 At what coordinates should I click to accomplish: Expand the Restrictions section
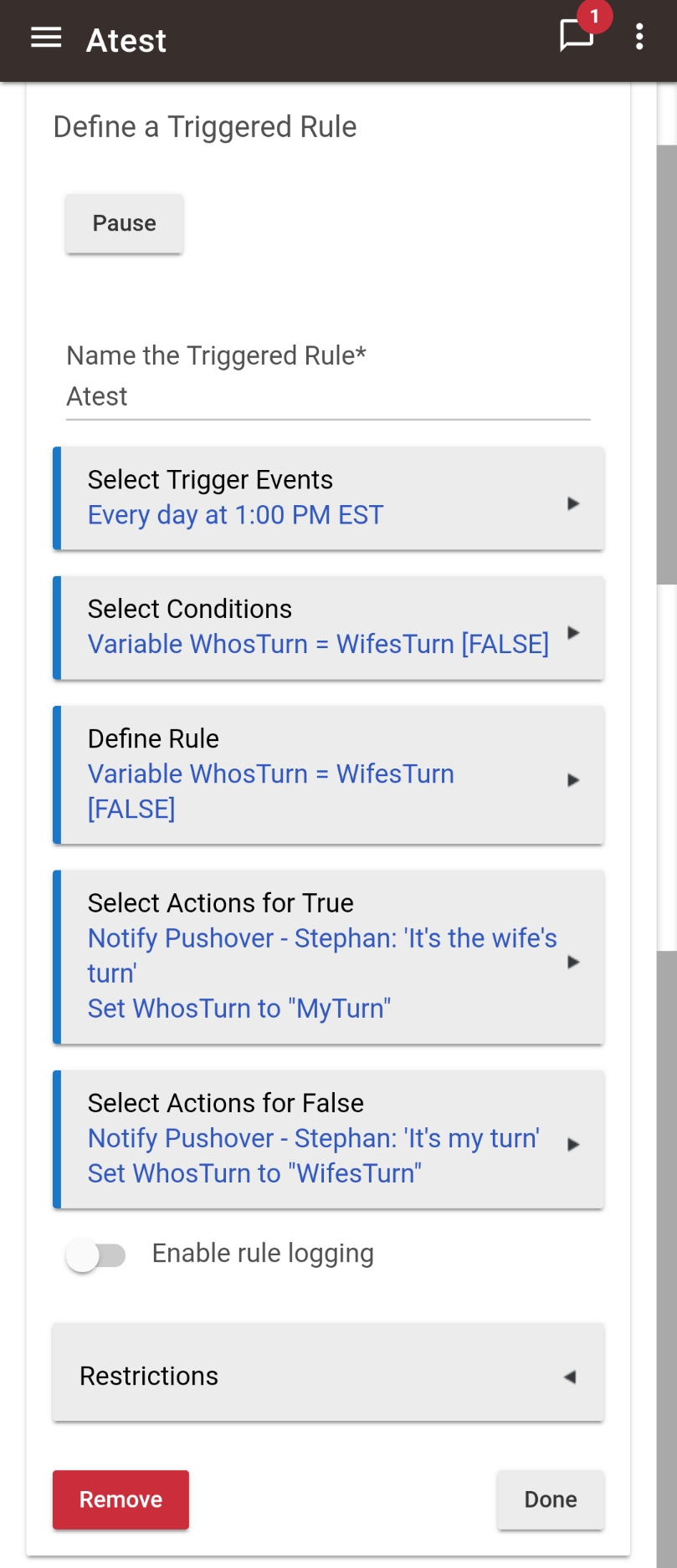328,1373
